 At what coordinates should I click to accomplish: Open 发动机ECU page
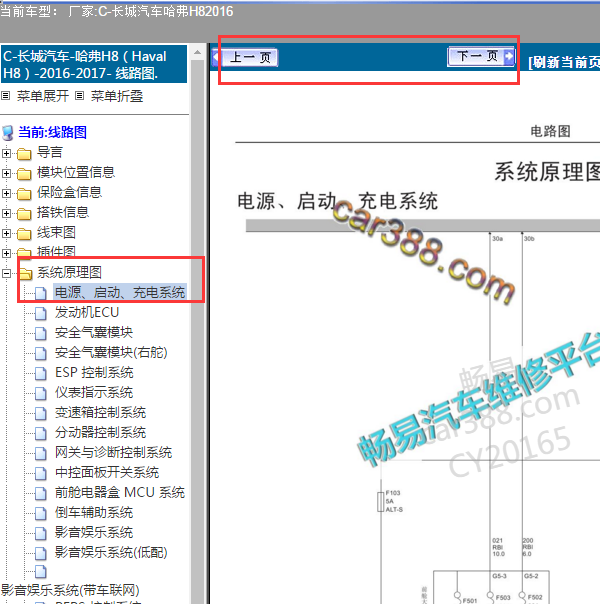click(x=87, y=312)
